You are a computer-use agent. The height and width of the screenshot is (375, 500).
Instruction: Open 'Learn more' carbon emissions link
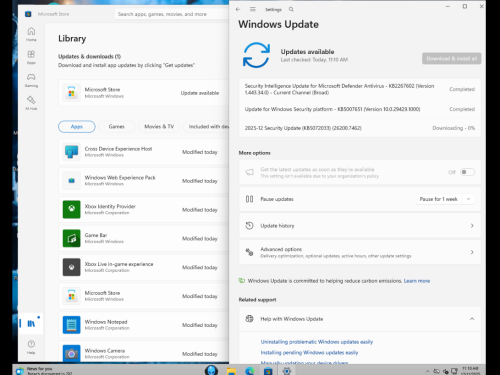(417, 281)
